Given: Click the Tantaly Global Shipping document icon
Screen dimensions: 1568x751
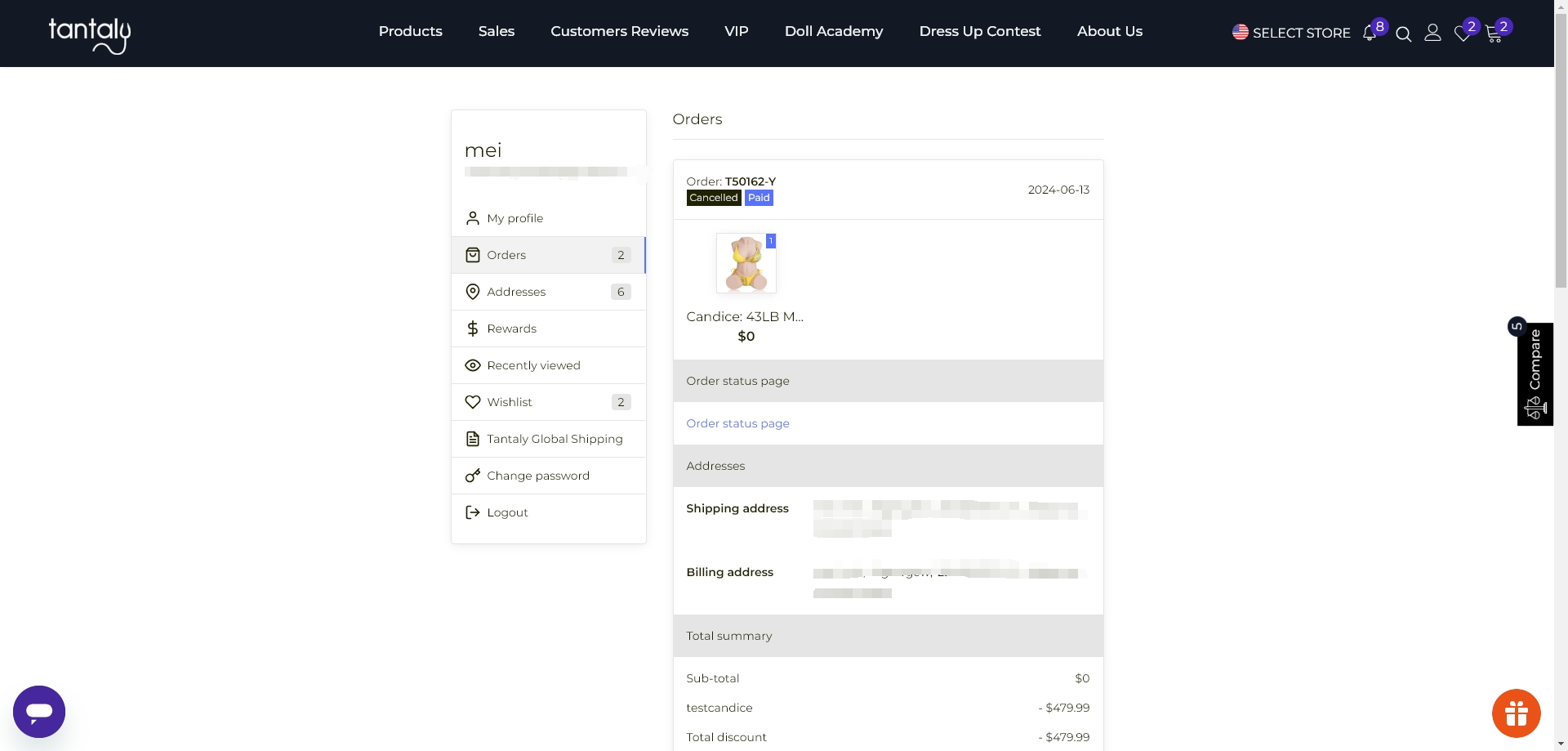Looking at the screenshot, I should coord(473,439).
